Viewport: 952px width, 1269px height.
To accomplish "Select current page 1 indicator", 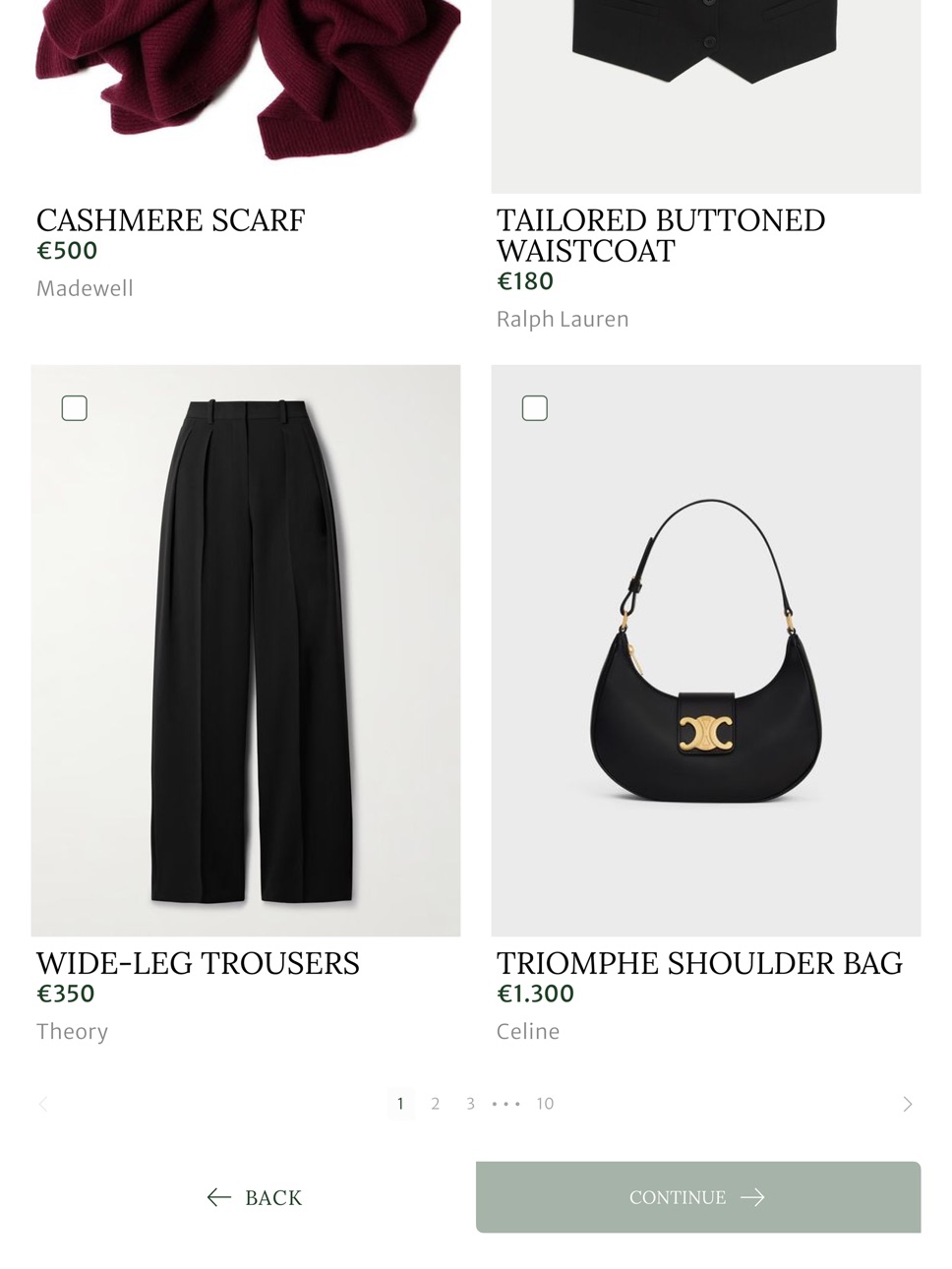I will [400, 1104].
